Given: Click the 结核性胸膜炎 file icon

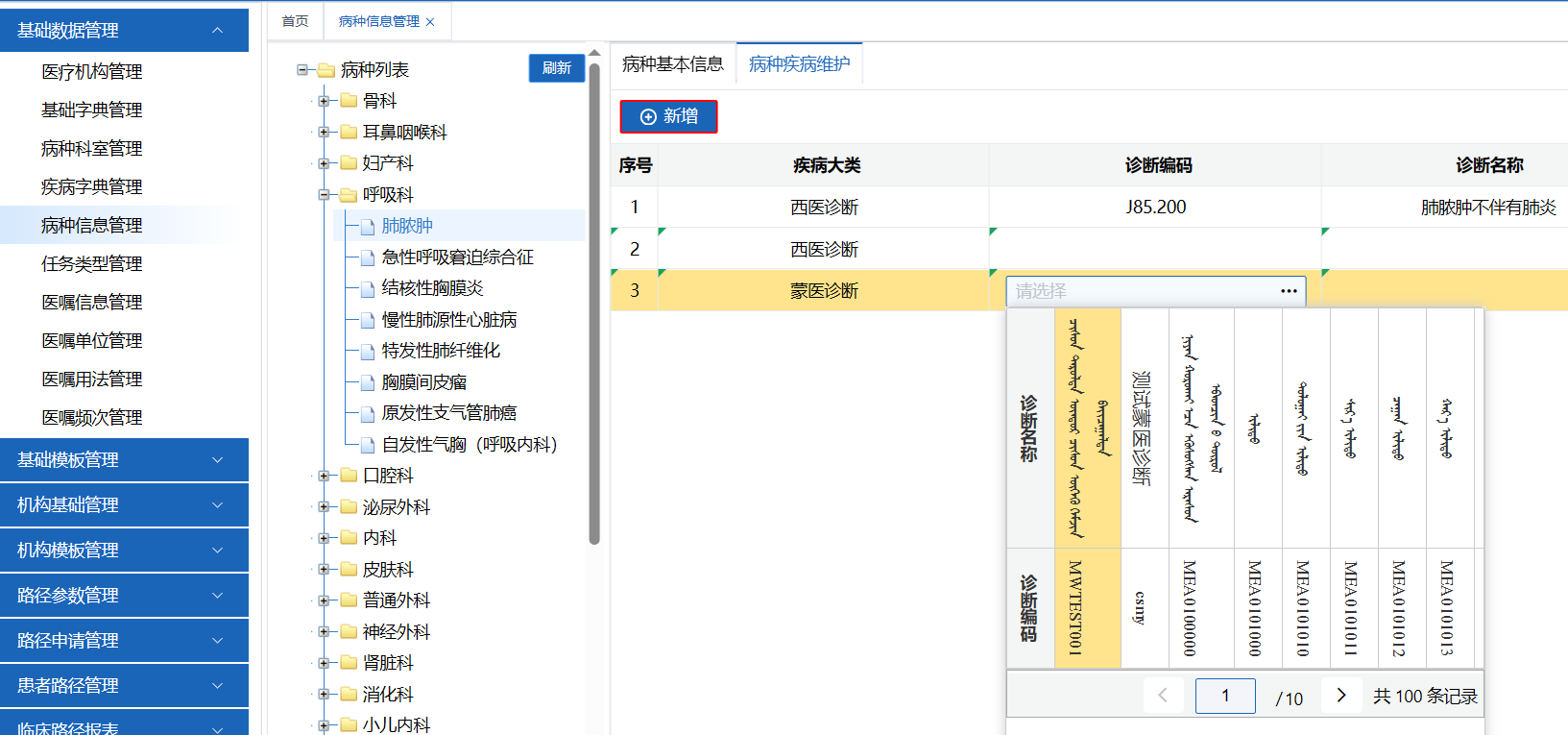Looking at the screenshot, I should click(x=367, y=289).
